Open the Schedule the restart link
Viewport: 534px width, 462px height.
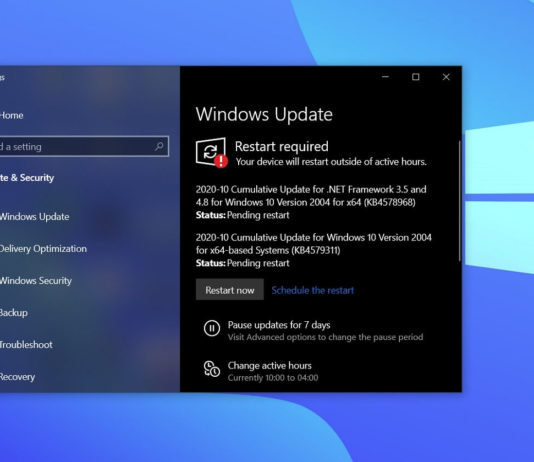(313, 290)
